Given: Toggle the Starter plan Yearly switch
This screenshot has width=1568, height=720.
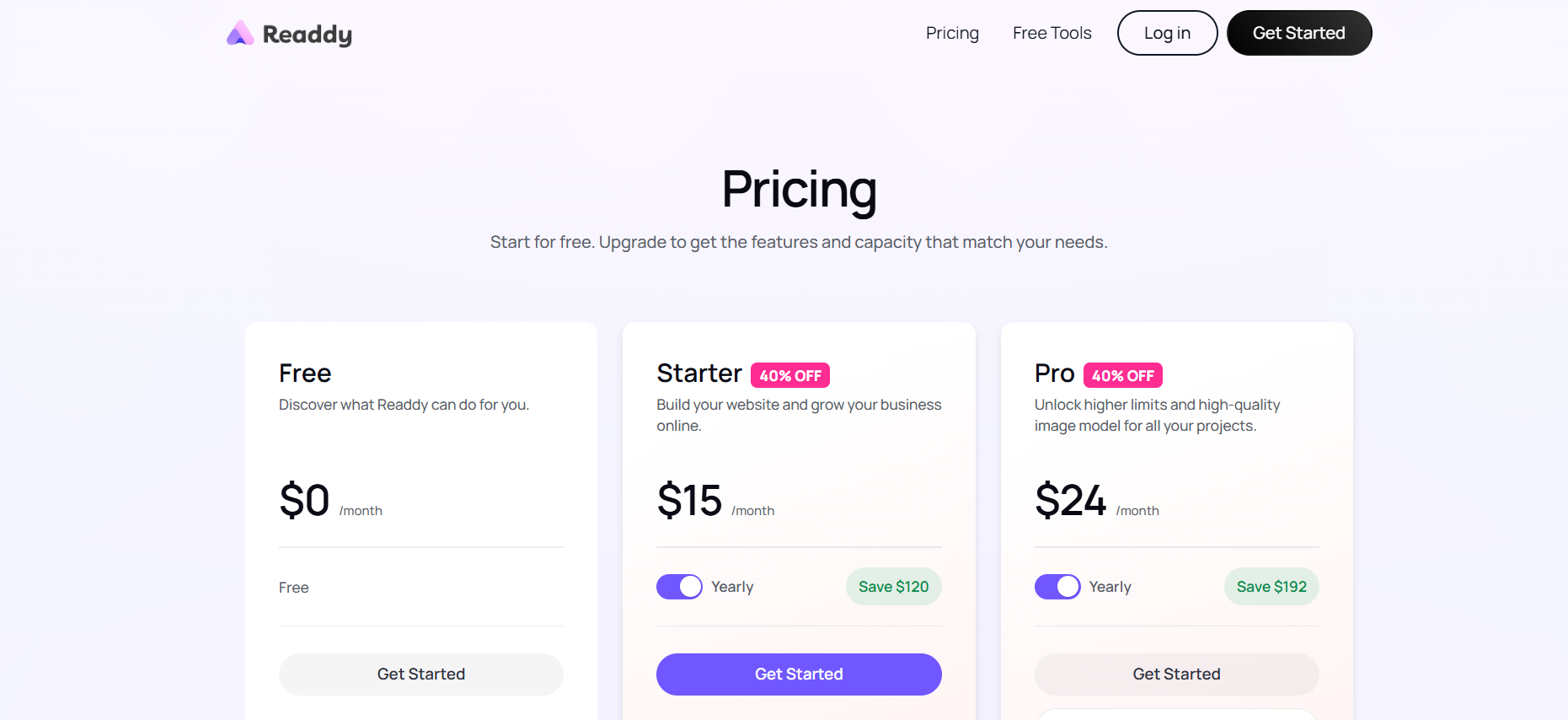Looking at the screenshot, I should click(x=679, y=587).
